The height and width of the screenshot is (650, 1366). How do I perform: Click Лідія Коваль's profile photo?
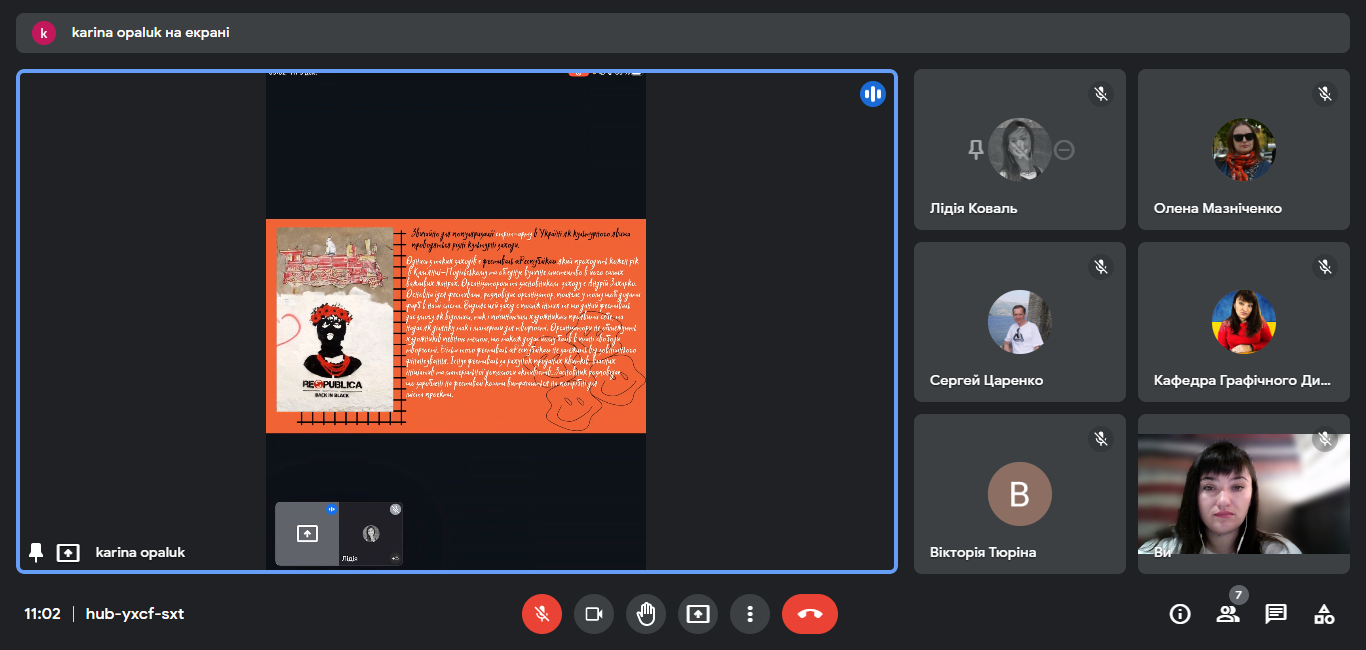click(1020, 150)
